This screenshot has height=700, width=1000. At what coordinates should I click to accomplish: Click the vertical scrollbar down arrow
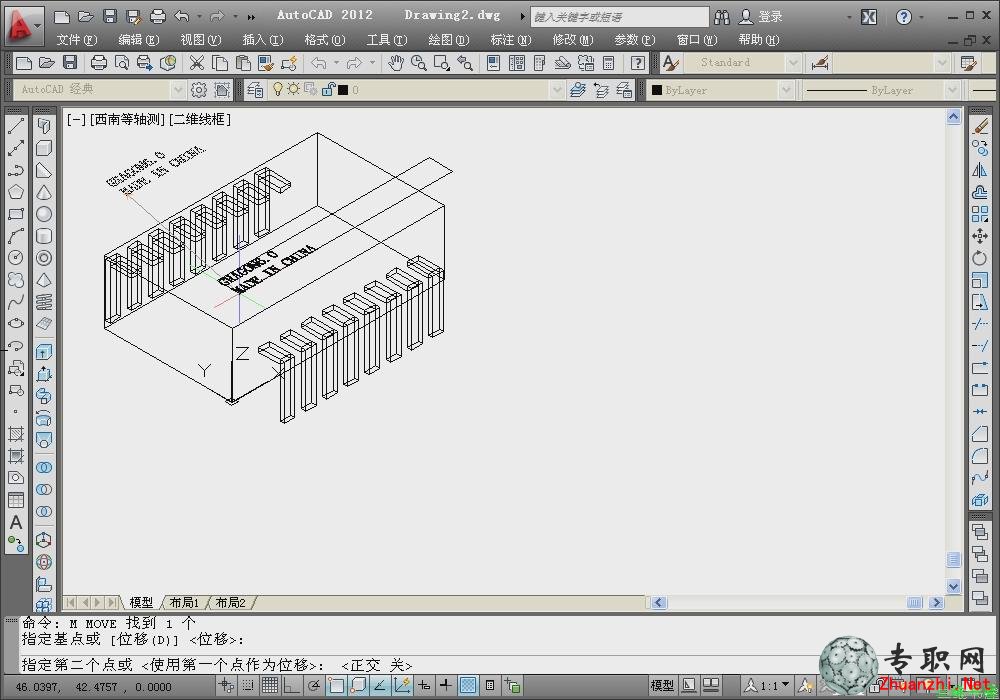[953, 586]
